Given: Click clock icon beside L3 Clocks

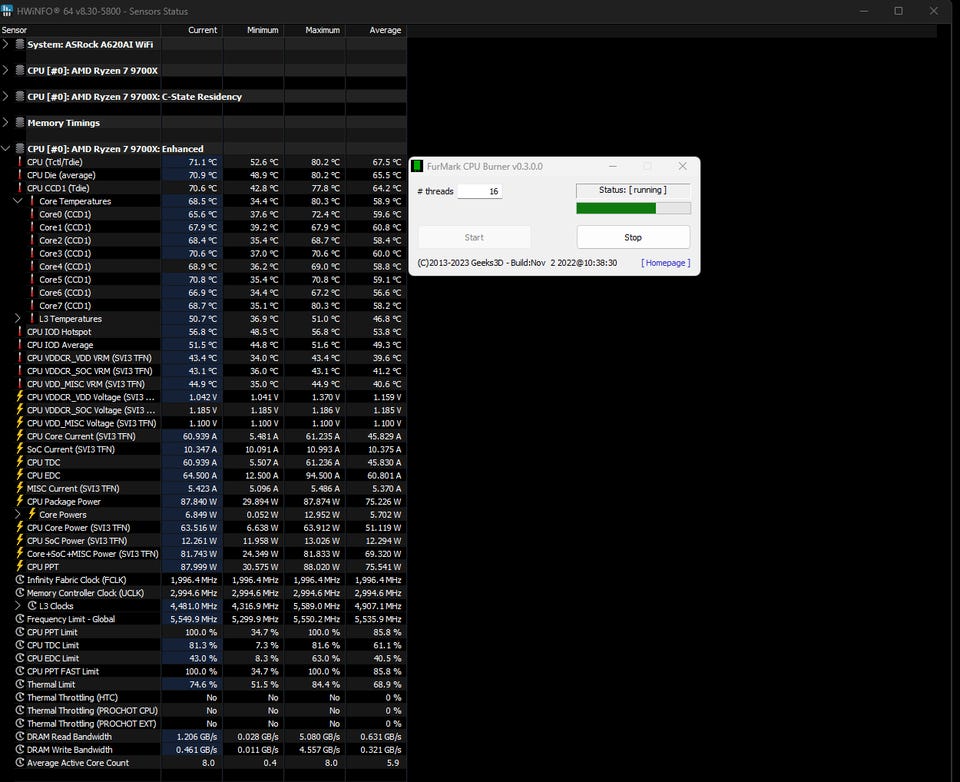Looking at the screenshot, I should coord(32,606).
